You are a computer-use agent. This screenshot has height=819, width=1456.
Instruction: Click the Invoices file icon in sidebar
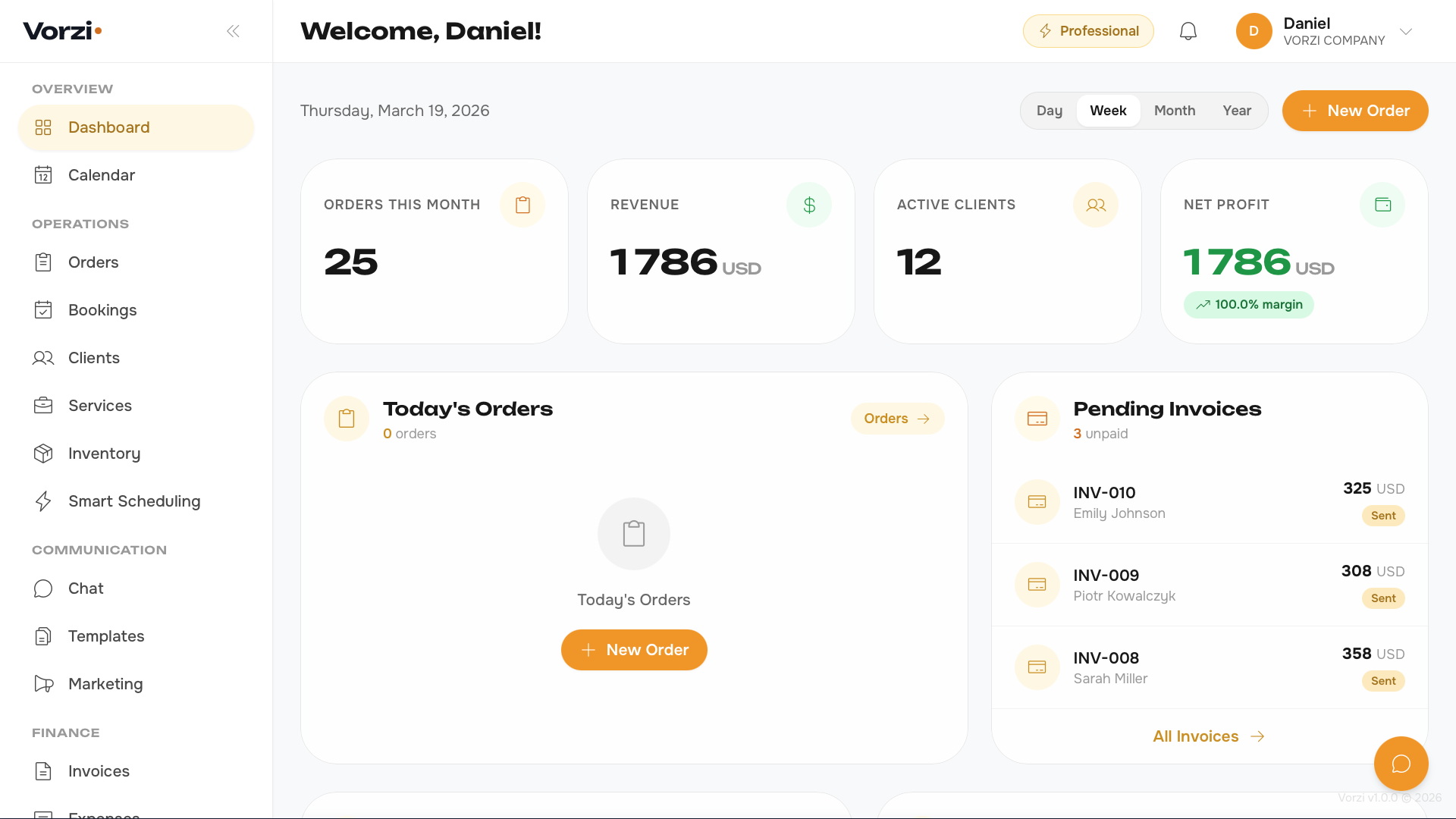tap(43, 771)
